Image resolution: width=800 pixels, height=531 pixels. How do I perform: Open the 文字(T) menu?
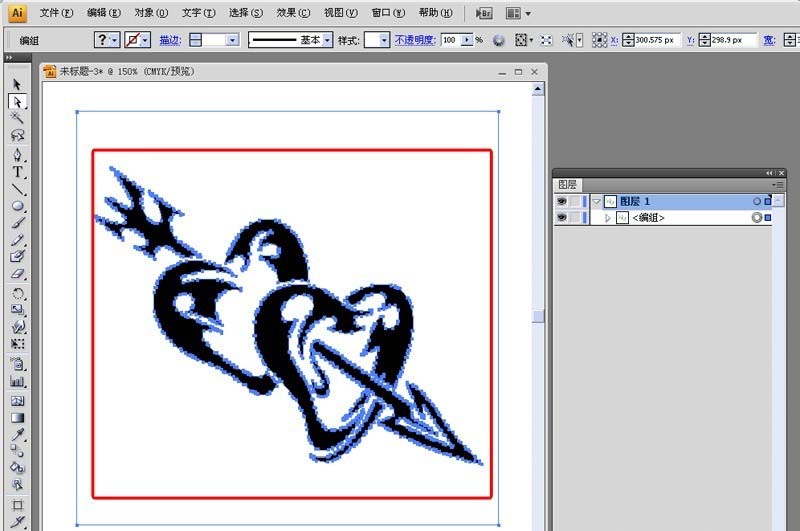pos(198,13)
